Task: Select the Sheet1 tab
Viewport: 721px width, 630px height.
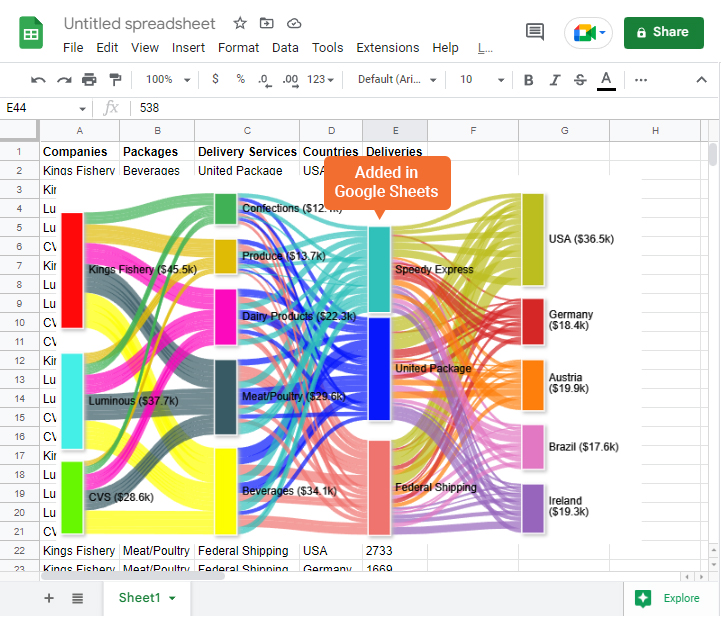Action: [x=147, y=598]
